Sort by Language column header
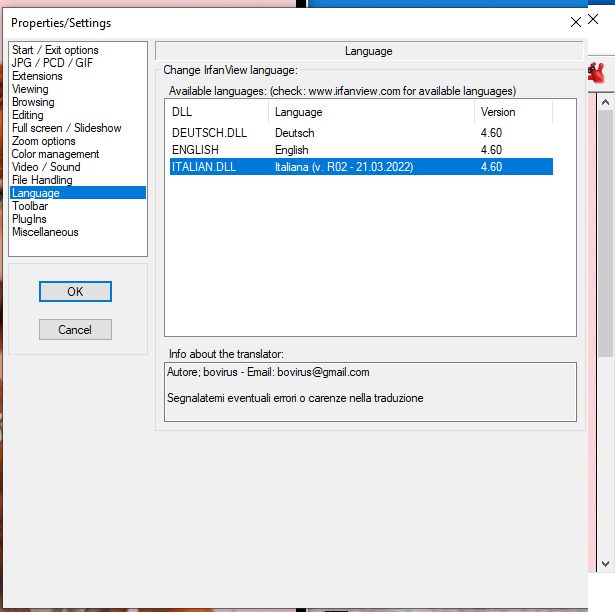 (x=371, y=112)
